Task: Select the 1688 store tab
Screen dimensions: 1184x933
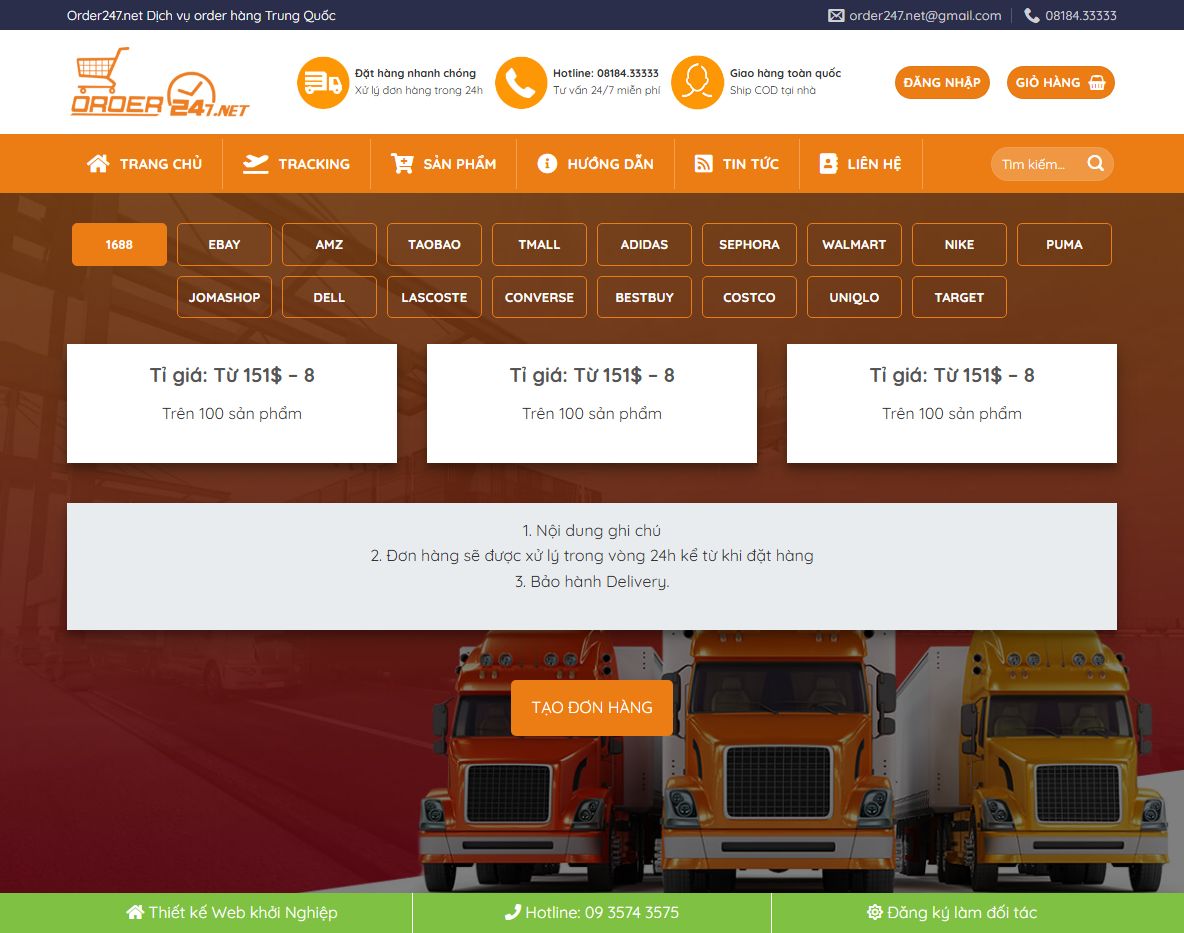Action: click(119, 245)
